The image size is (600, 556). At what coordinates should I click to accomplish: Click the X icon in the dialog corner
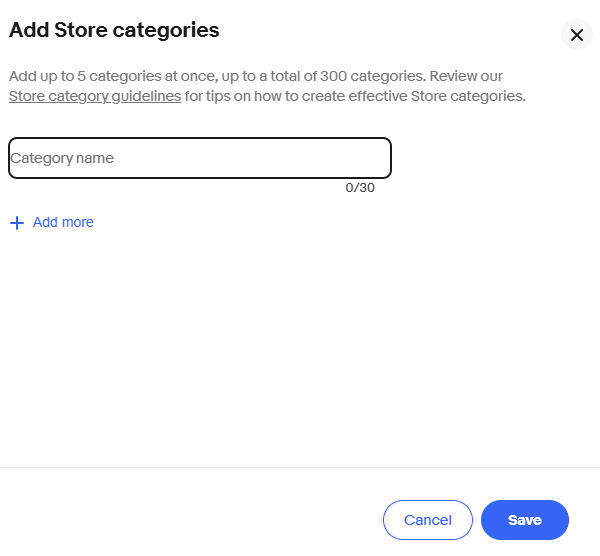(x=576, y=35)
